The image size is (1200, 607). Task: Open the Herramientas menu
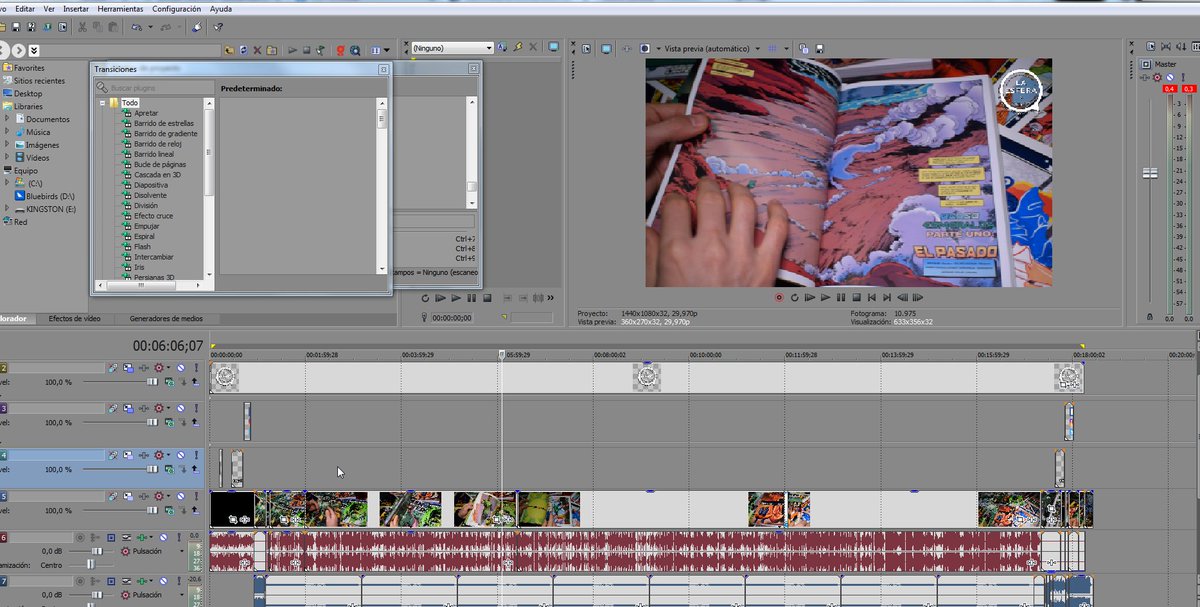(120, 8)
